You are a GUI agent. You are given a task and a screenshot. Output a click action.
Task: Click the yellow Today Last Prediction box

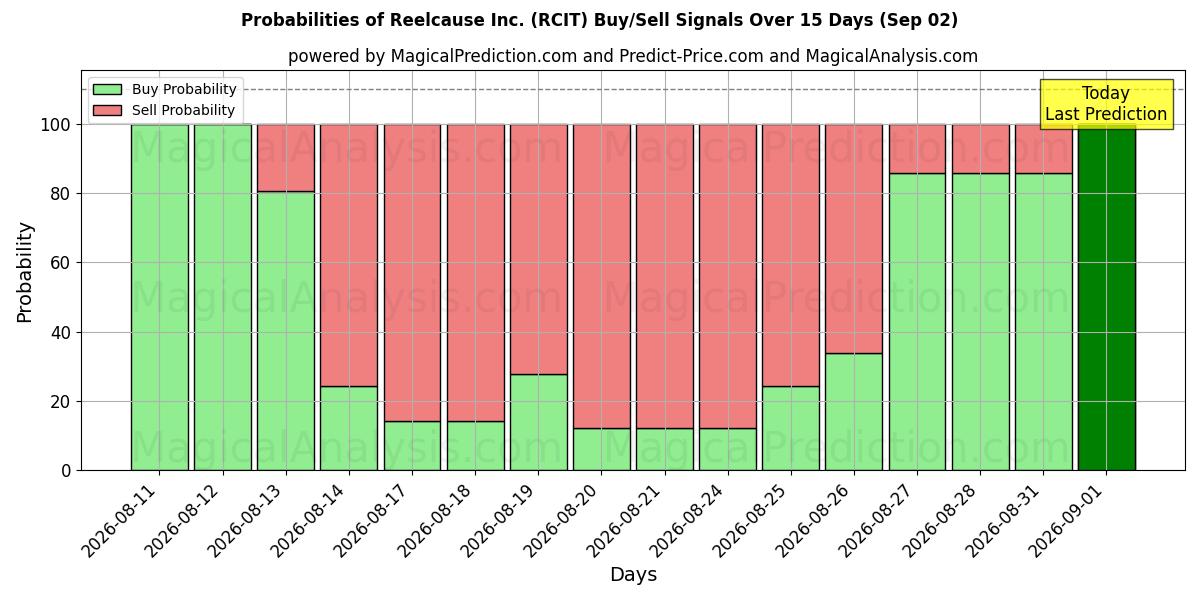(1106, 104)
